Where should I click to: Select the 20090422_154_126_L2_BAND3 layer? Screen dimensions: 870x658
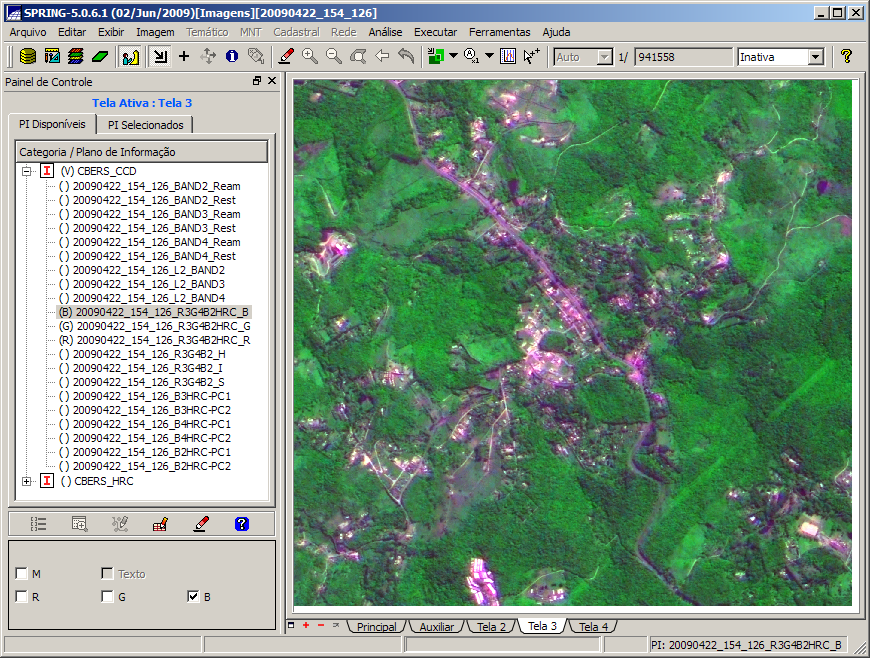[148, 284]
